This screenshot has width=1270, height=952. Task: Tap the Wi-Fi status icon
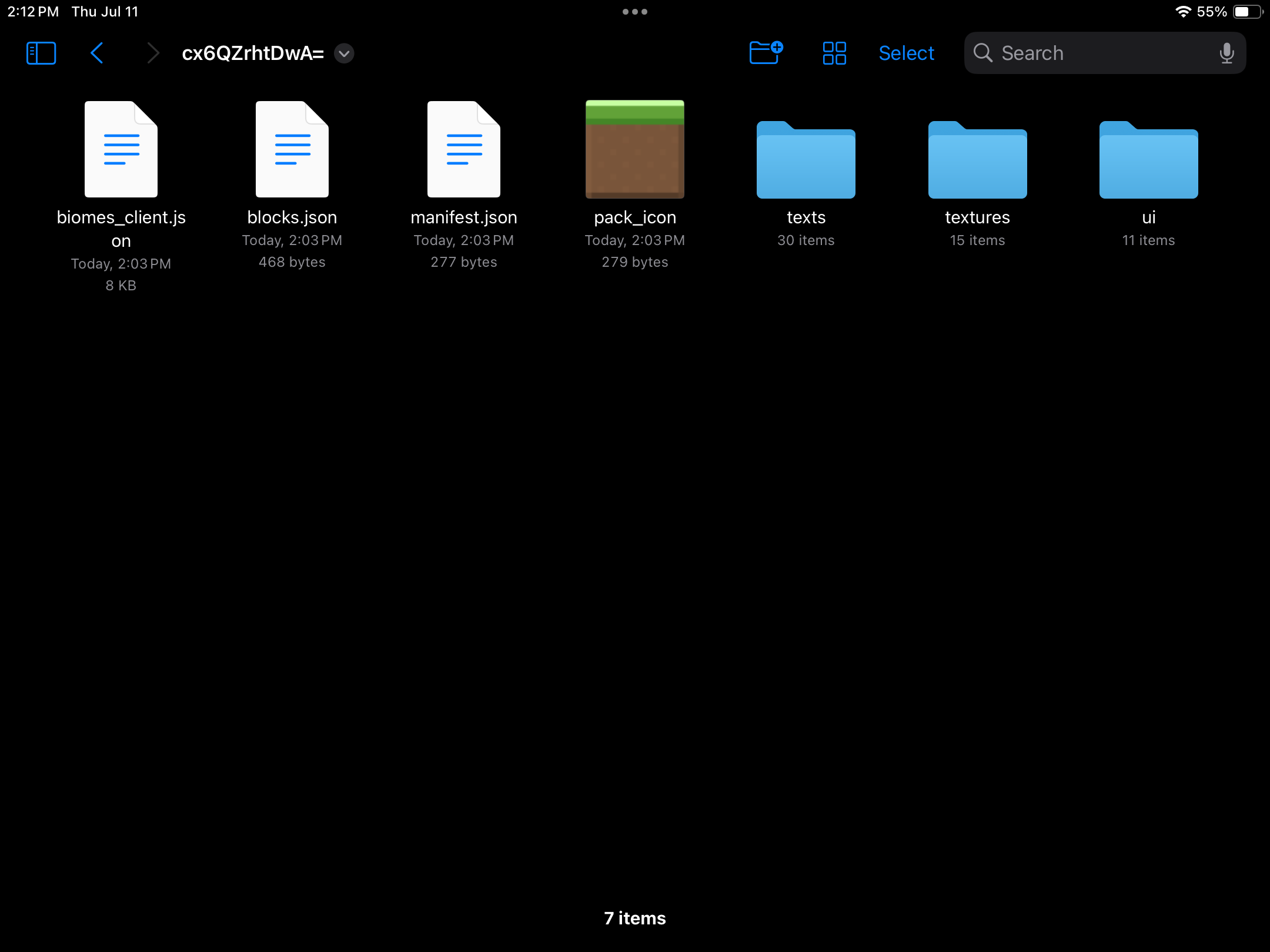pyautogui.click(x=1183, y=12)
